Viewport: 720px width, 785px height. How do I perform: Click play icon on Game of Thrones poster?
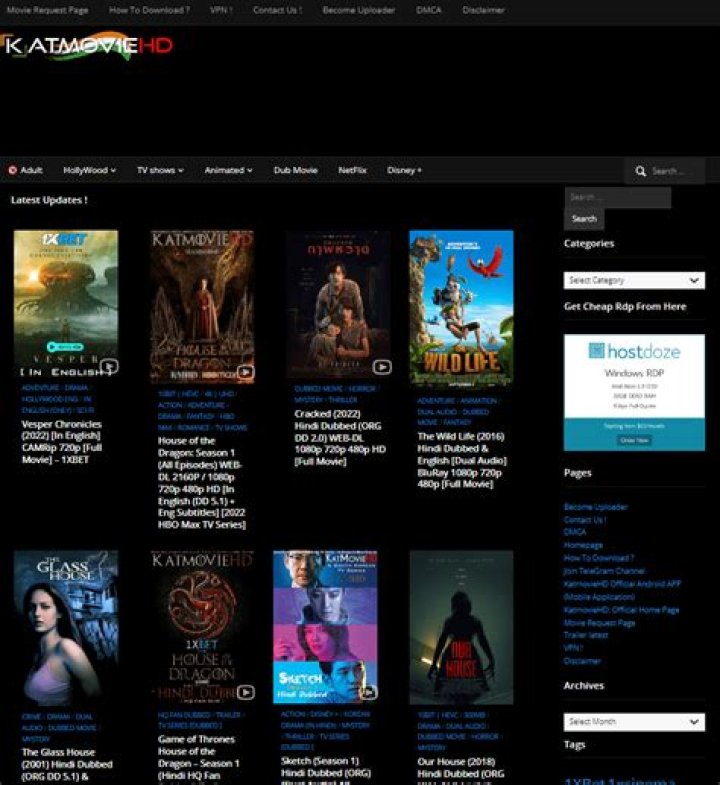(245, 692)
